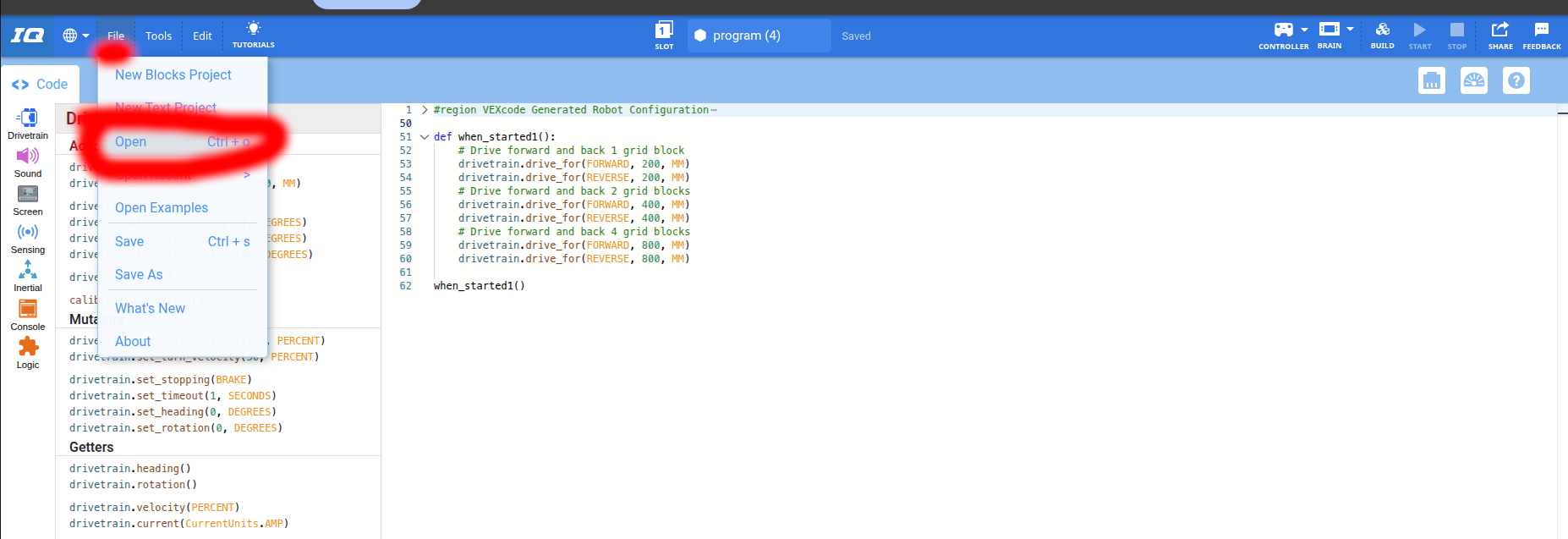This screenshot has width=1568, height=539.
Task: Open the Screen command category
Action: coord(28,194)
